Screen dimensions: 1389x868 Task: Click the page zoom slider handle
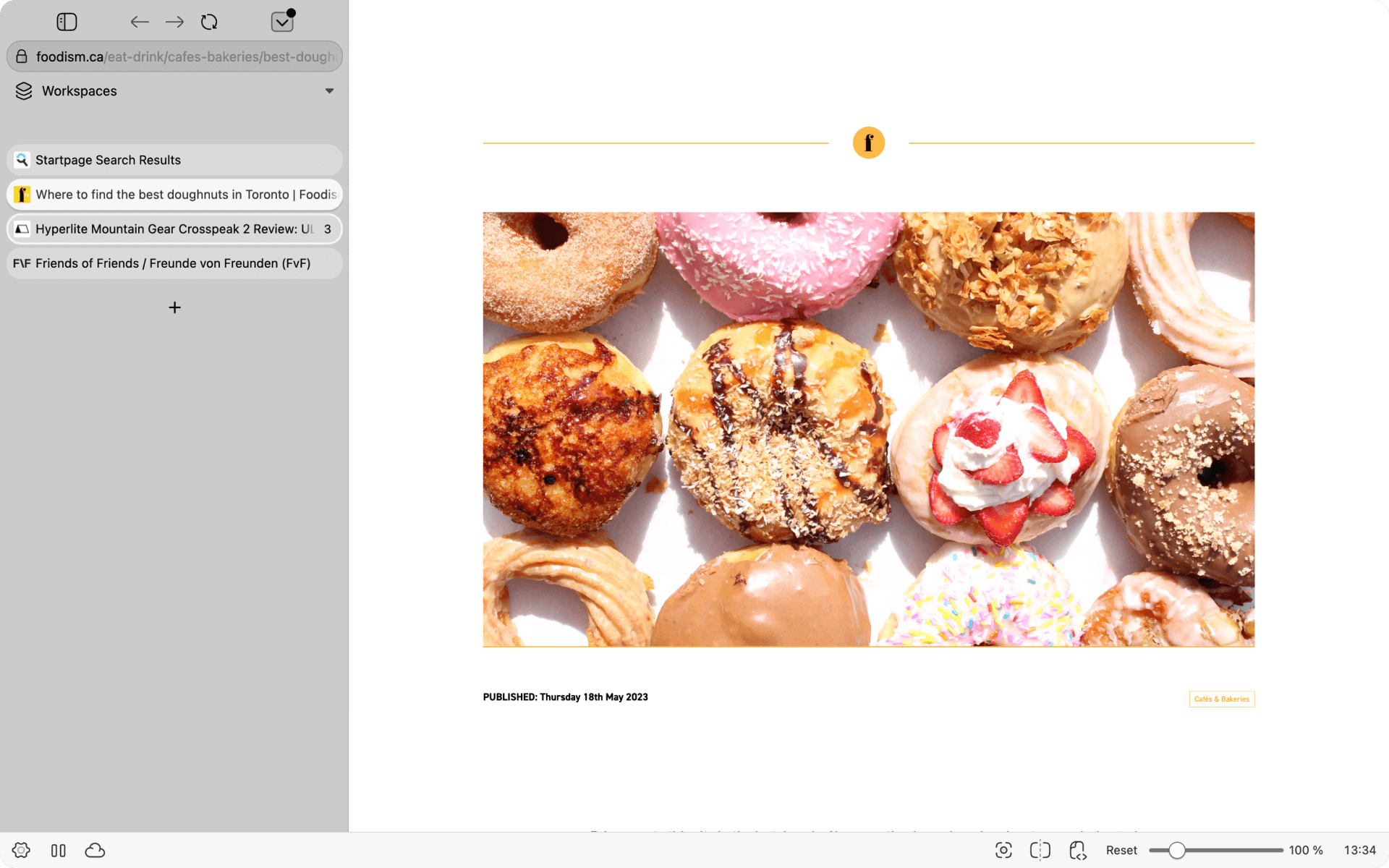[x=1177, y=850]
